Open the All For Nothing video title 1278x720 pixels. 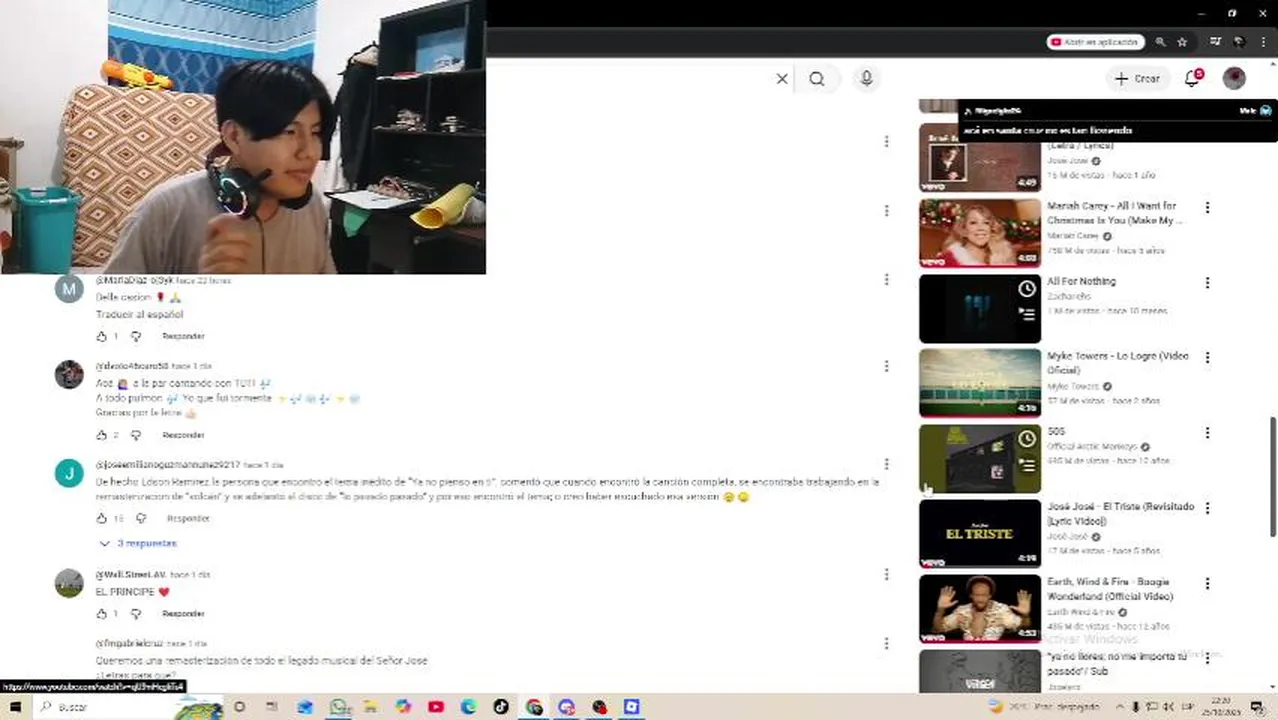(1081, 281)
